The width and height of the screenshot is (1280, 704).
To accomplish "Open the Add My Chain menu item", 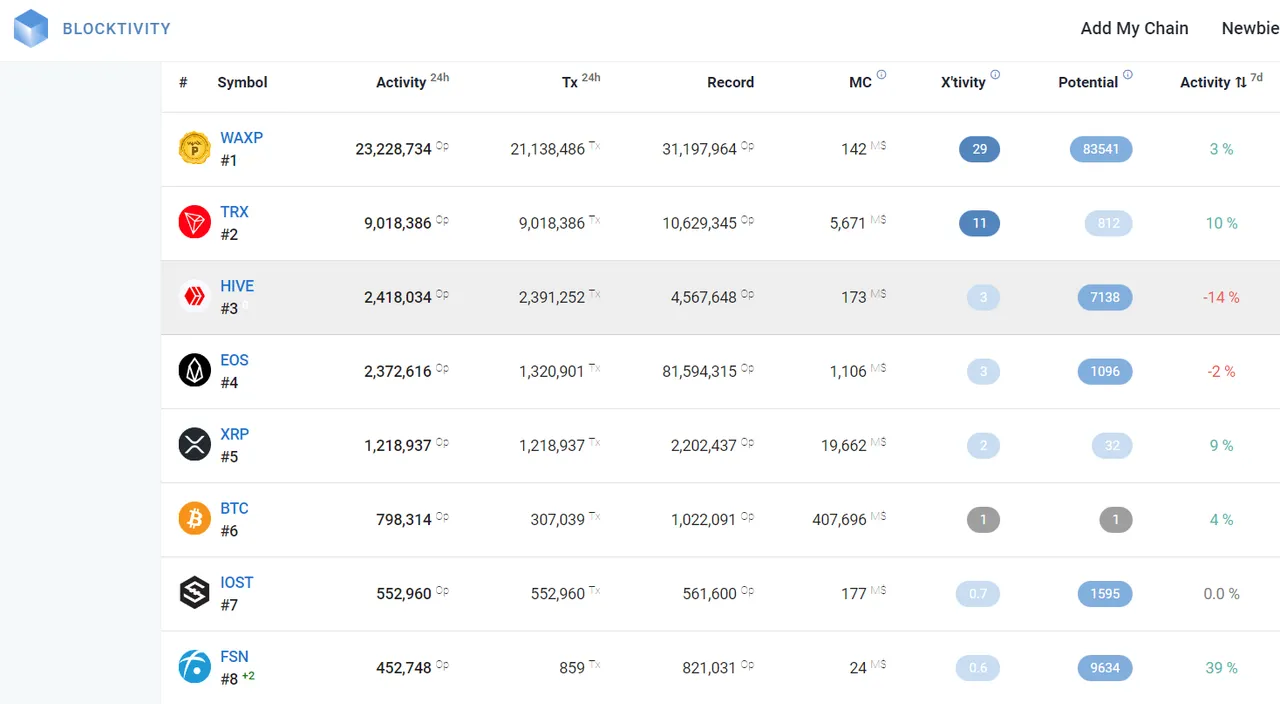I will (1135, 28).
